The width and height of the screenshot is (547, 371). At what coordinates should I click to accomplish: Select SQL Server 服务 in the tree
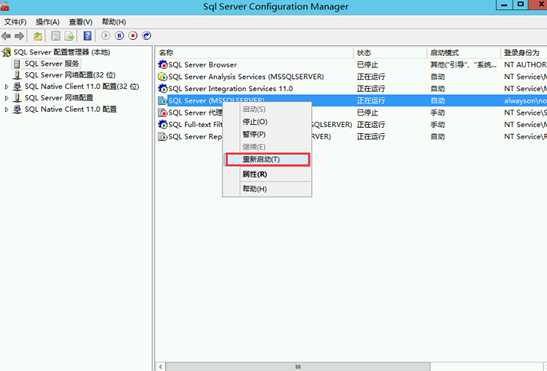52,64
